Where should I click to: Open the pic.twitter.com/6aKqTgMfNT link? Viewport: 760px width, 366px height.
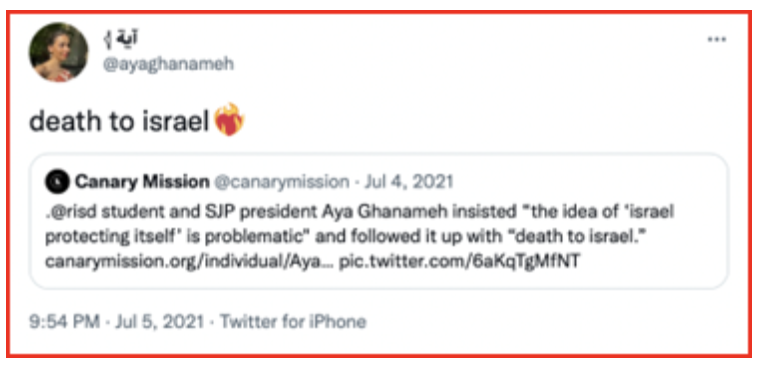(x=459, y=262)
